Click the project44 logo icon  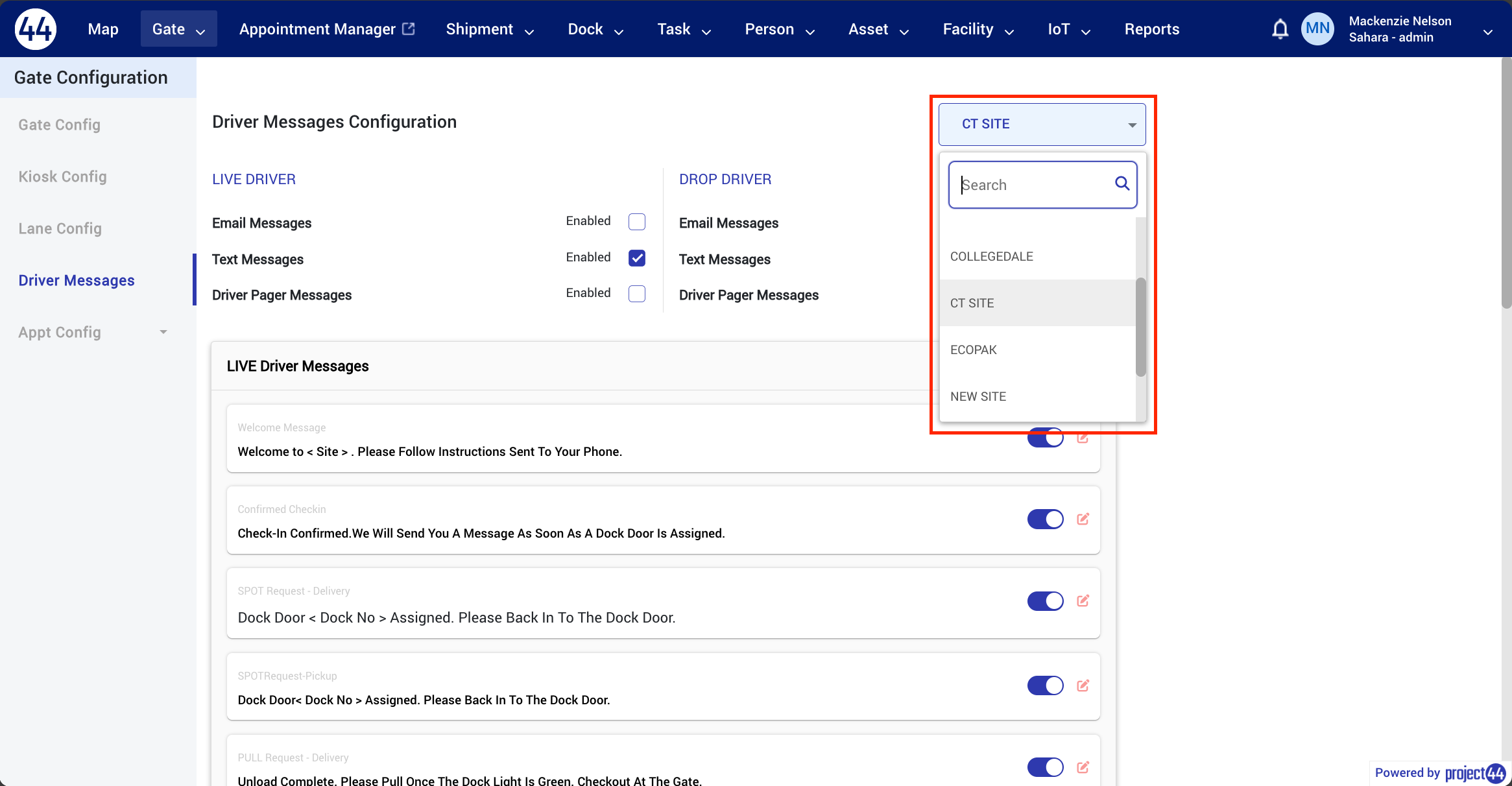point(36,29)
